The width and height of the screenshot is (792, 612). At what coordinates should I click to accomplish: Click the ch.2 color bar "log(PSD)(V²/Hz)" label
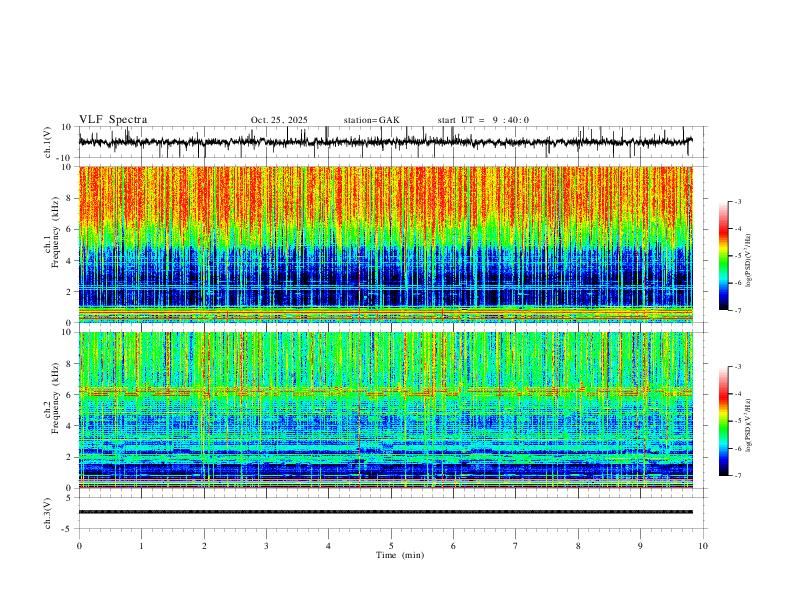749,425
